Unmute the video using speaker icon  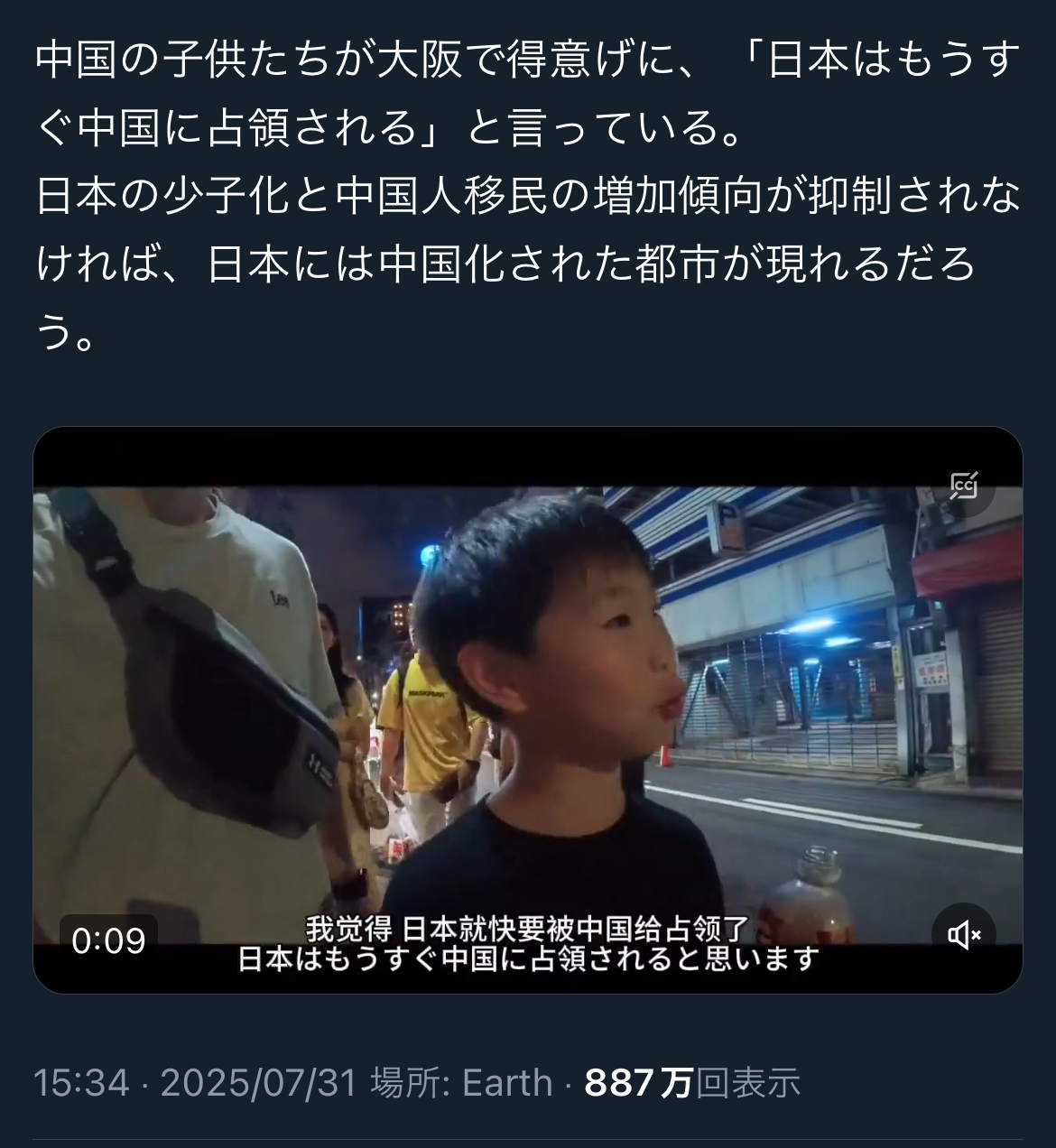(x=964, y=936)
